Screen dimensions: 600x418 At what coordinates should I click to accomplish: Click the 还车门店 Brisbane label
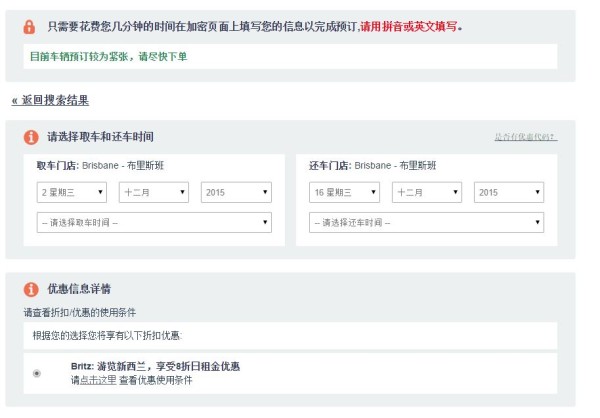coord(372,166)
